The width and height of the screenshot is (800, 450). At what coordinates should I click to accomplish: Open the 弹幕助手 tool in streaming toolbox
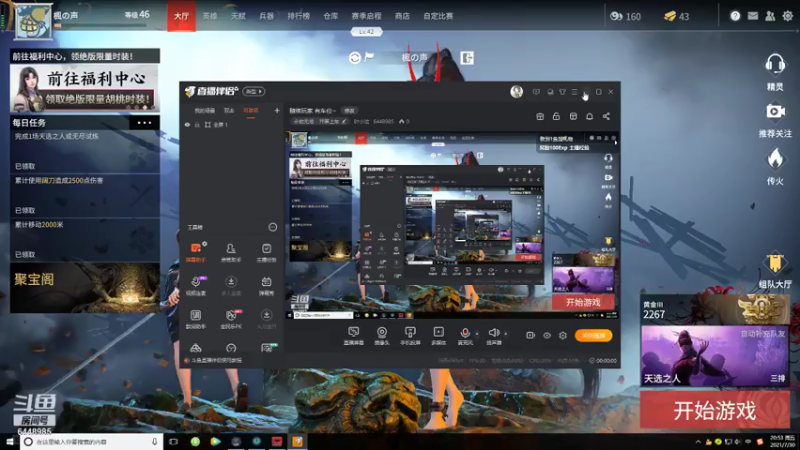coord(195,253)
